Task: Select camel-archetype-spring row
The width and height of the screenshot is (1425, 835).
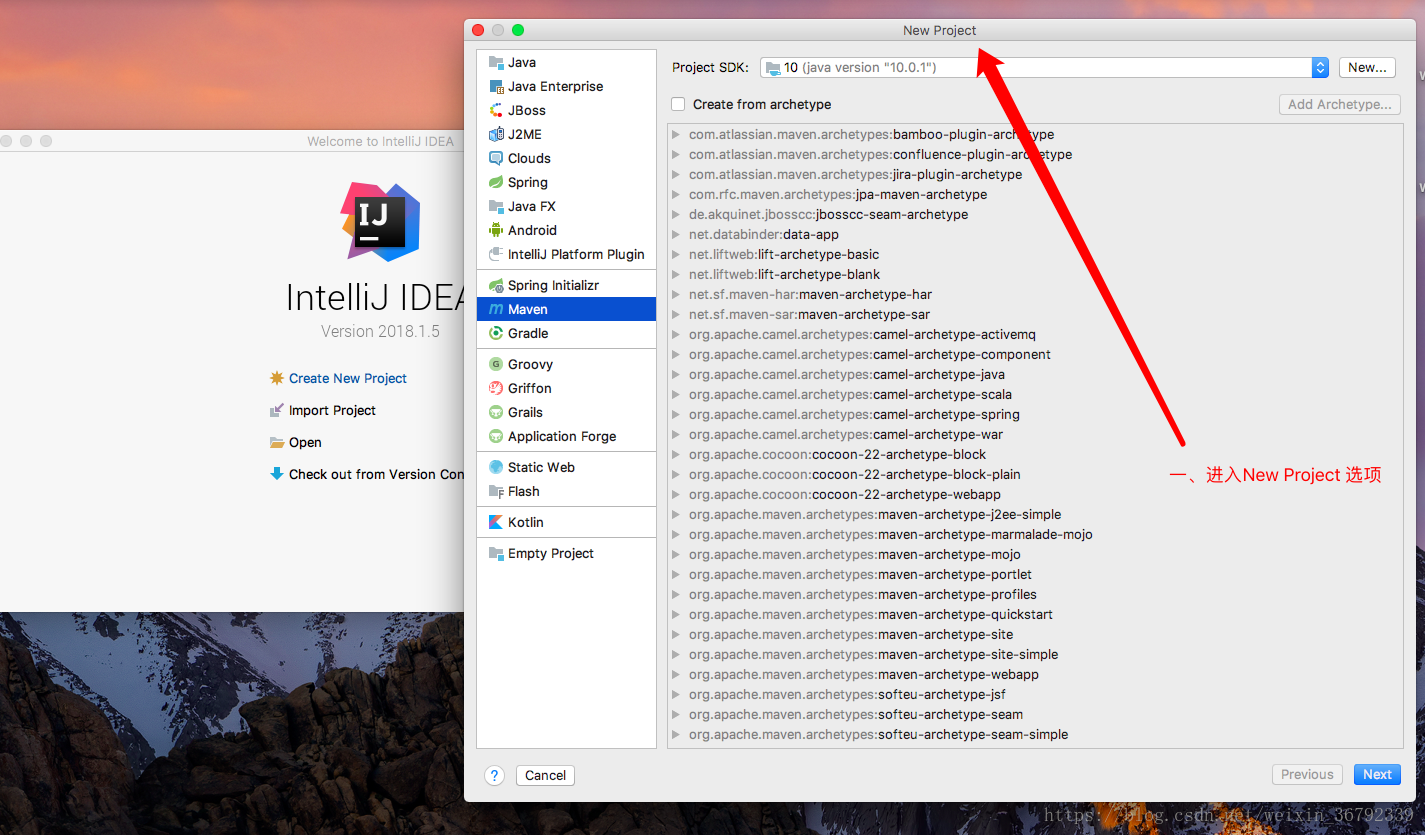Action: tap(1035, 414)
